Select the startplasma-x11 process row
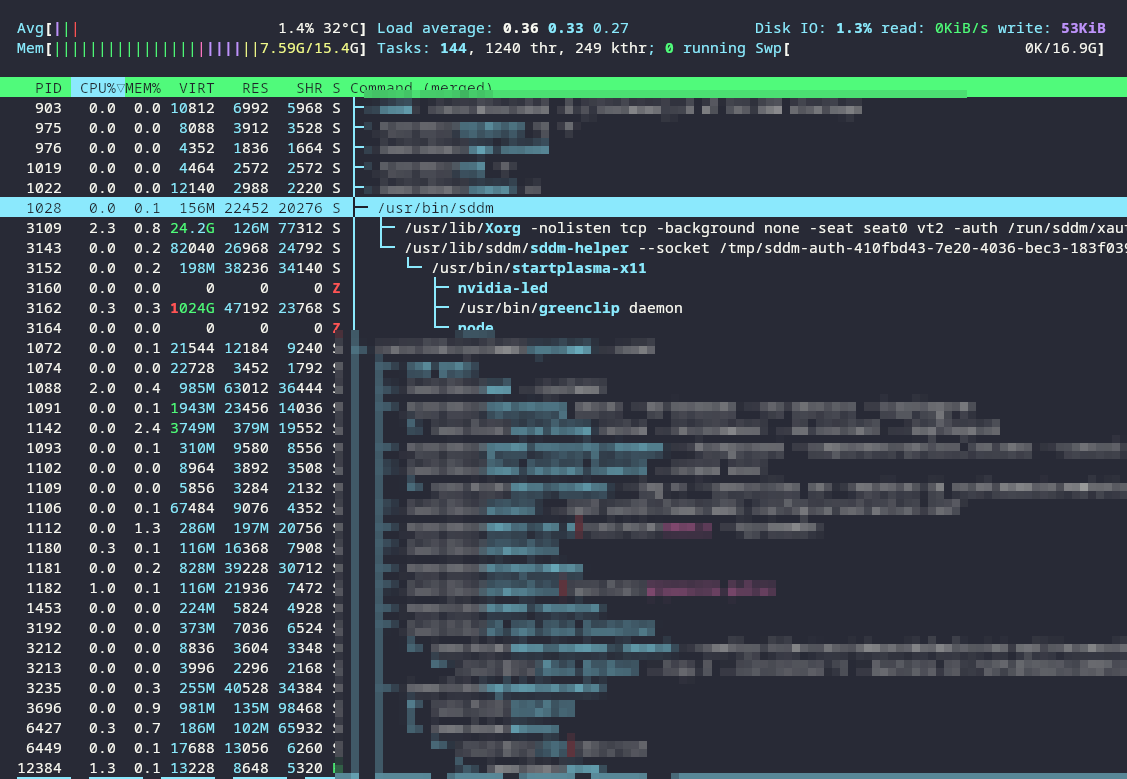1127x779 pixels. click(x=564, y=268)
